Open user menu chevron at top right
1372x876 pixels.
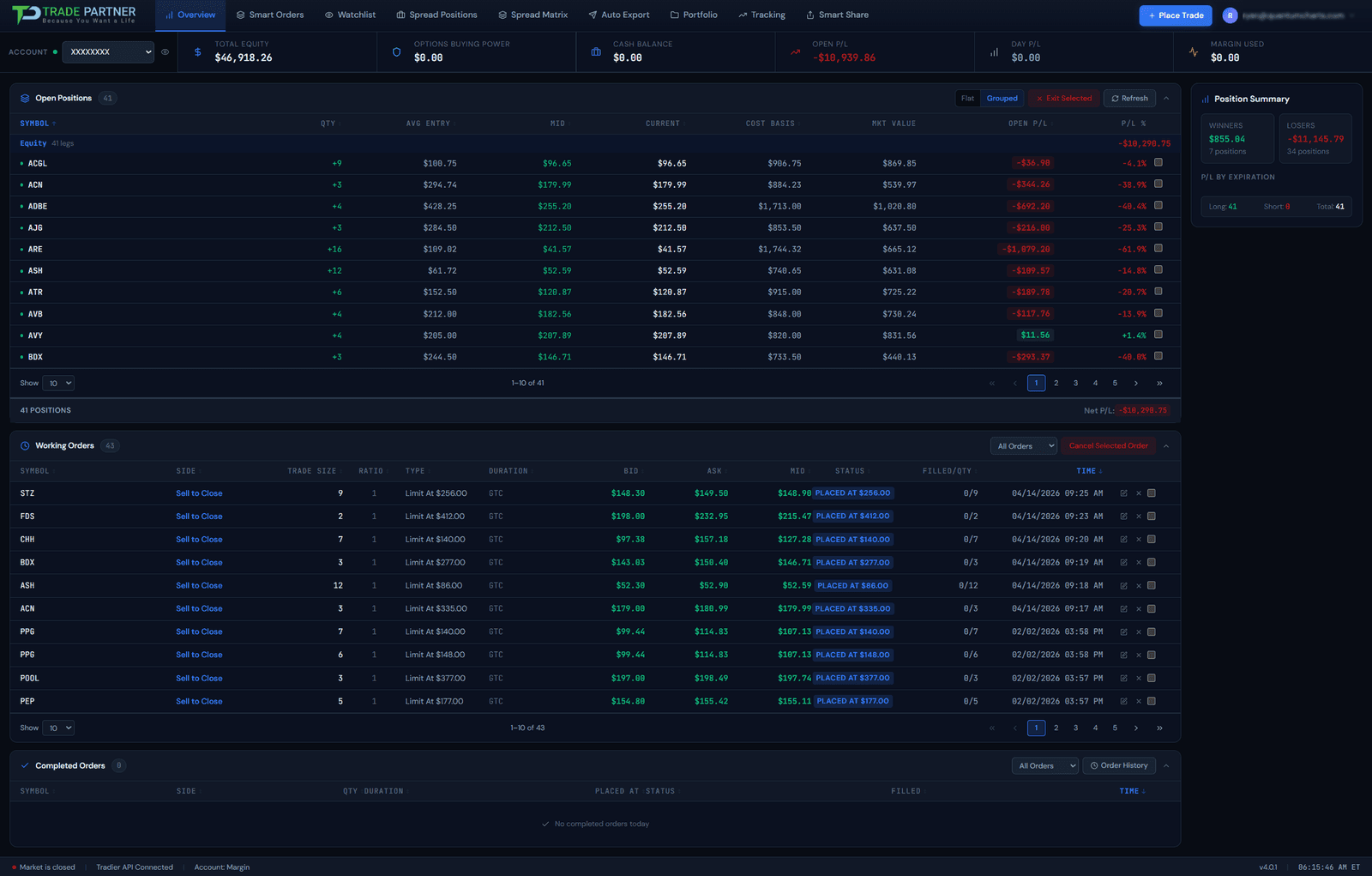tap(1352, 15)
